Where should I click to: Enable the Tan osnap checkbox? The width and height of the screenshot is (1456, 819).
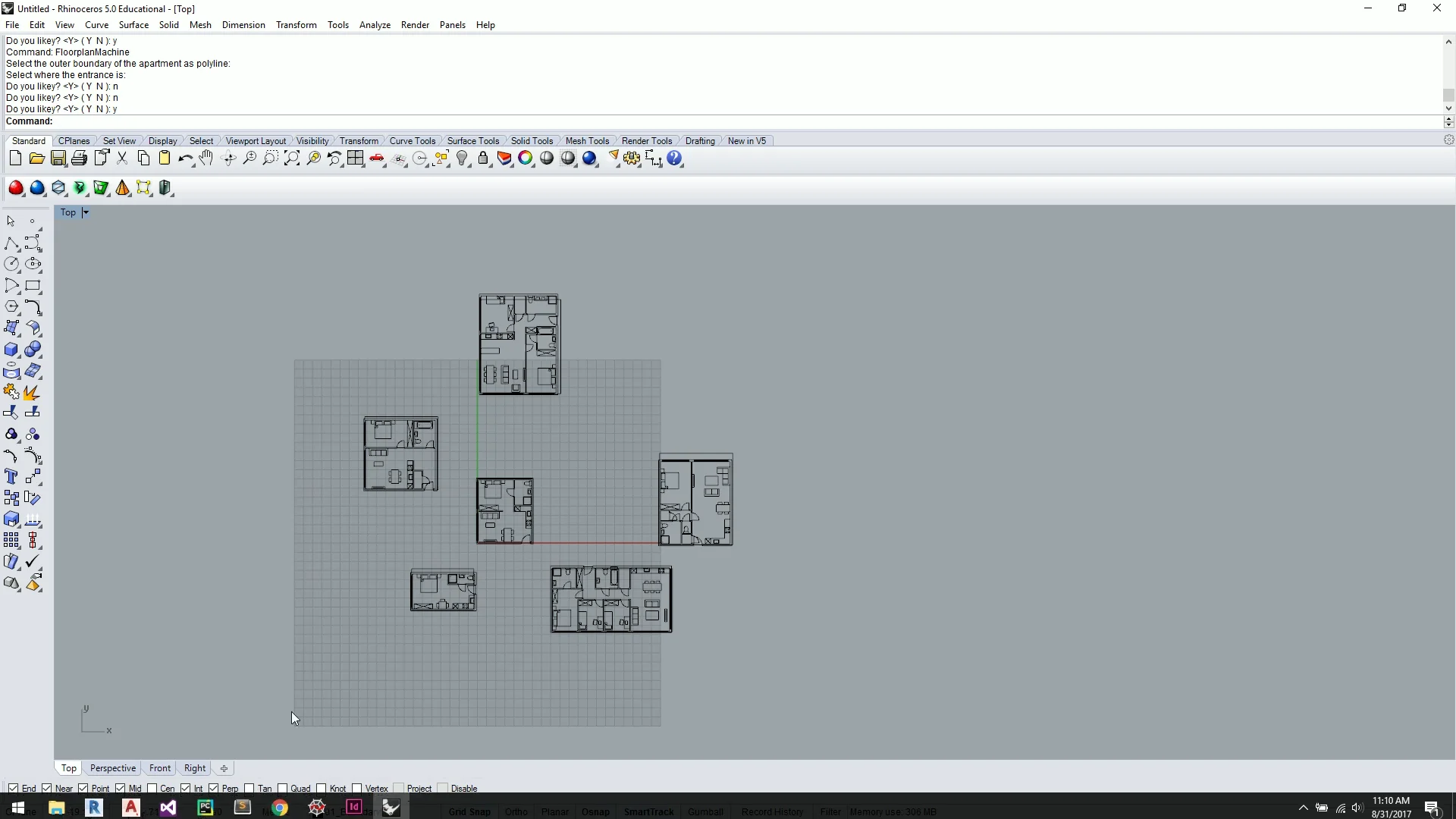[249, 789]
